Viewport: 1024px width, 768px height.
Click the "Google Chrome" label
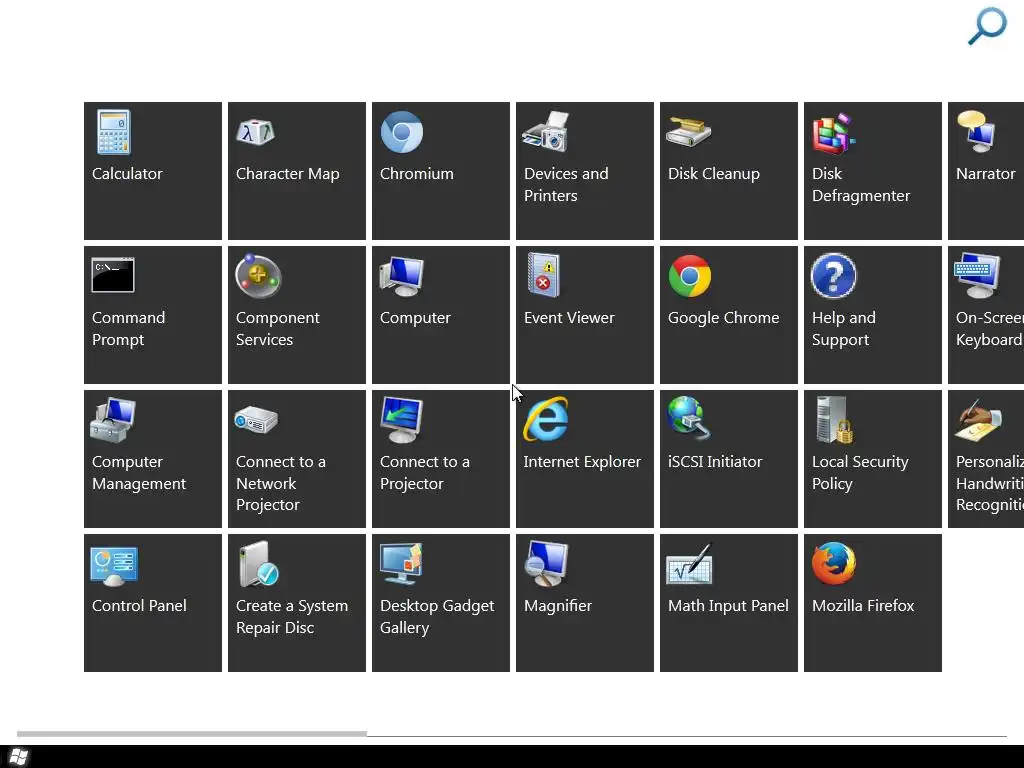tap(723, 318)
